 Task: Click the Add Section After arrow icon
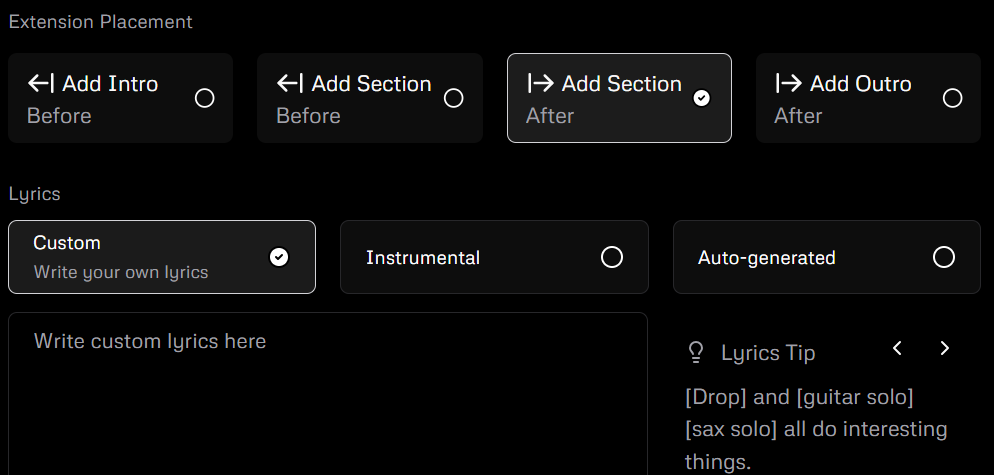(x=540, y=84)
